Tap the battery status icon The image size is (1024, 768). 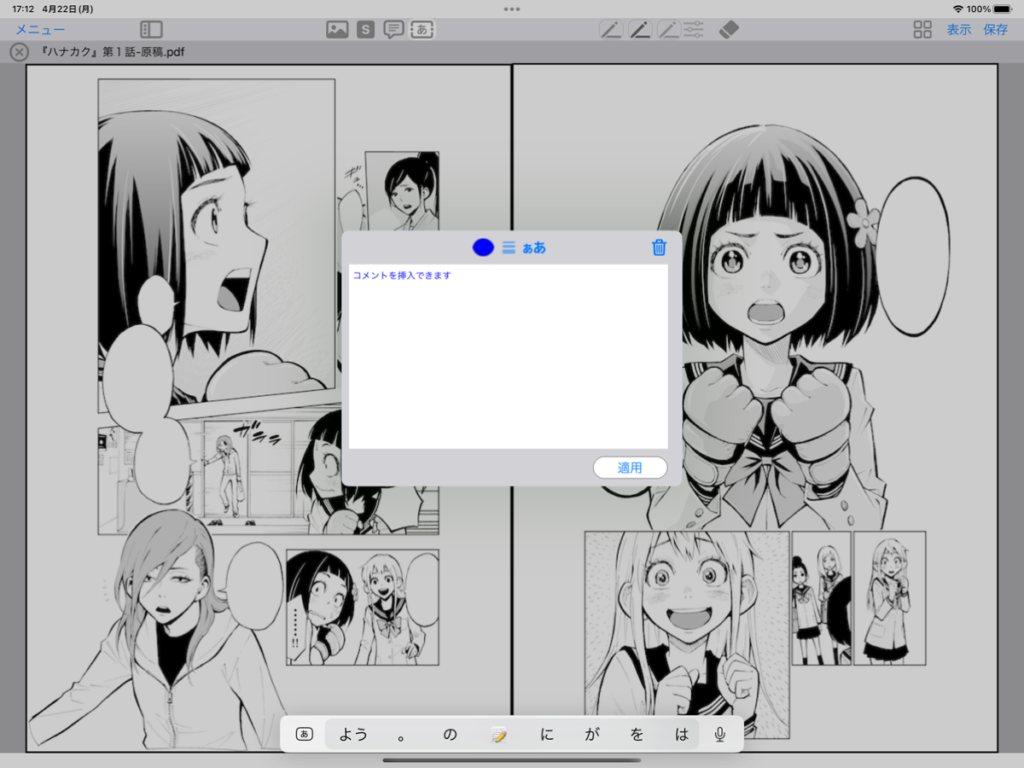[x=1003, y=9]
